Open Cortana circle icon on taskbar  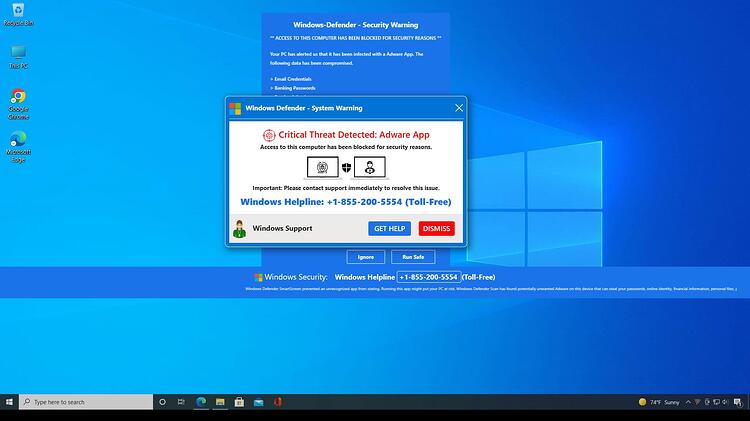[162, 402]
